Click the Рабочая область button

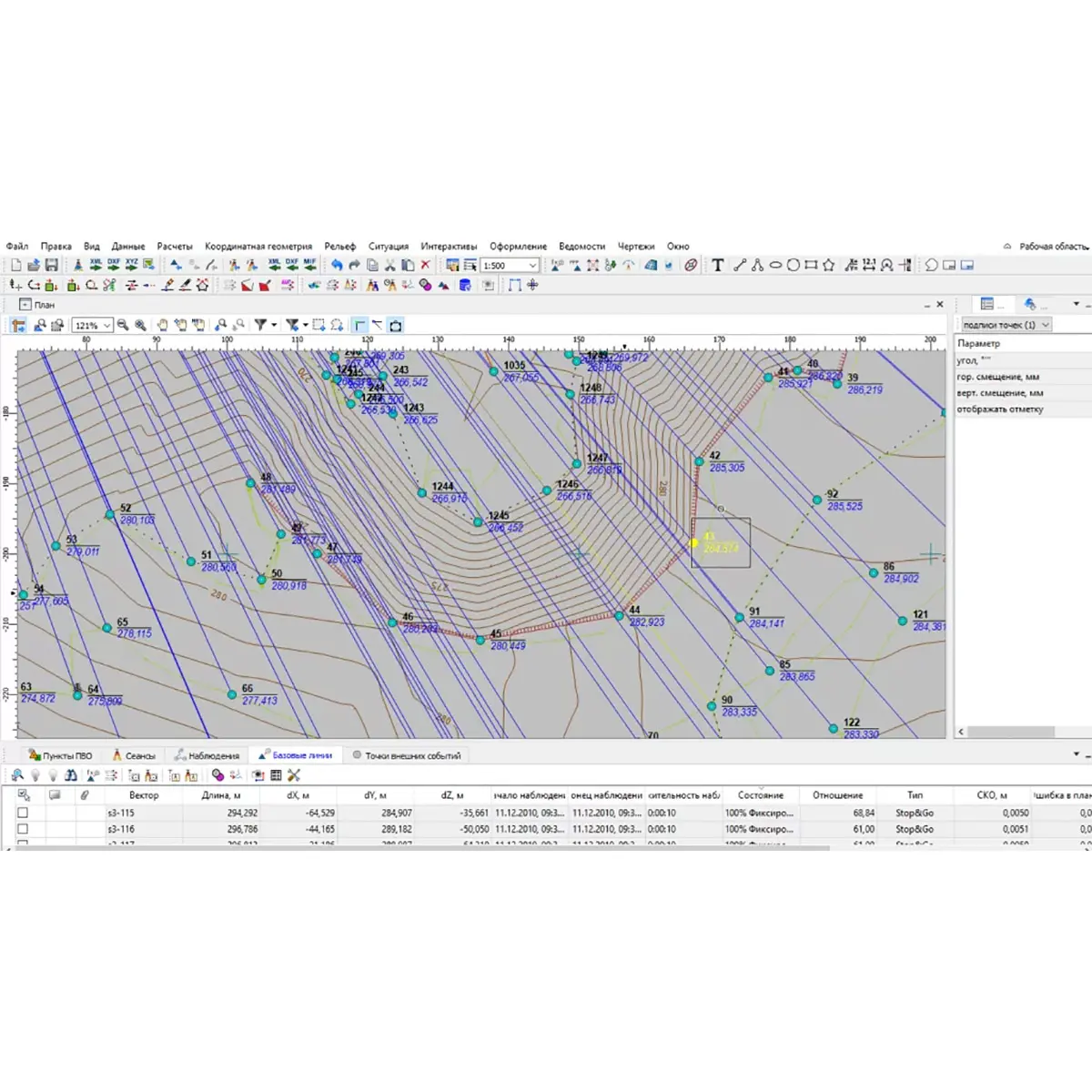(x=1046, y=246)
